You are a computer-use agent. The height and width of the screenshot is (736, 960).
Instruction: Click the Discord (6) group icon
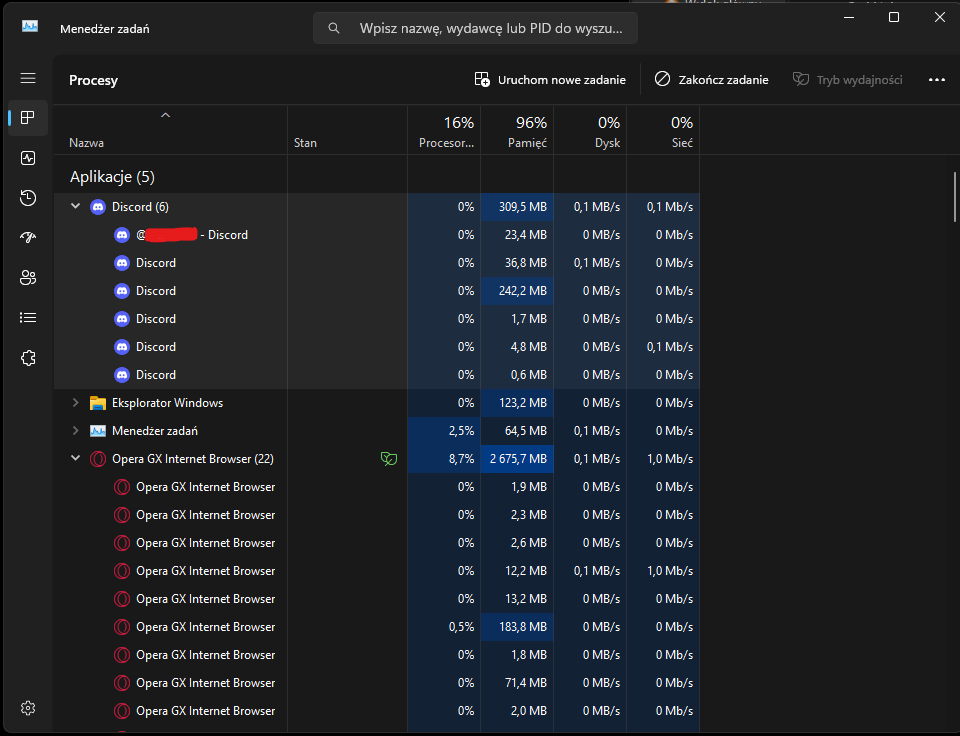98,207
